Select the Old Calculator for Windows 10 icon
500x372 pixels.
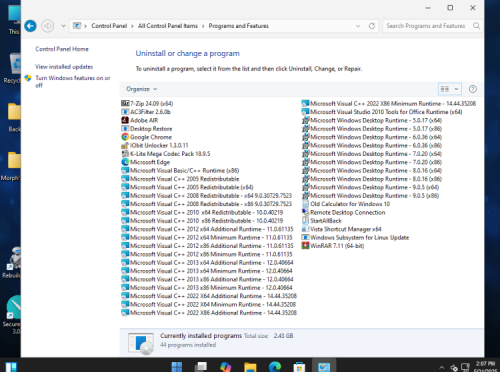[x=305, y=204]
